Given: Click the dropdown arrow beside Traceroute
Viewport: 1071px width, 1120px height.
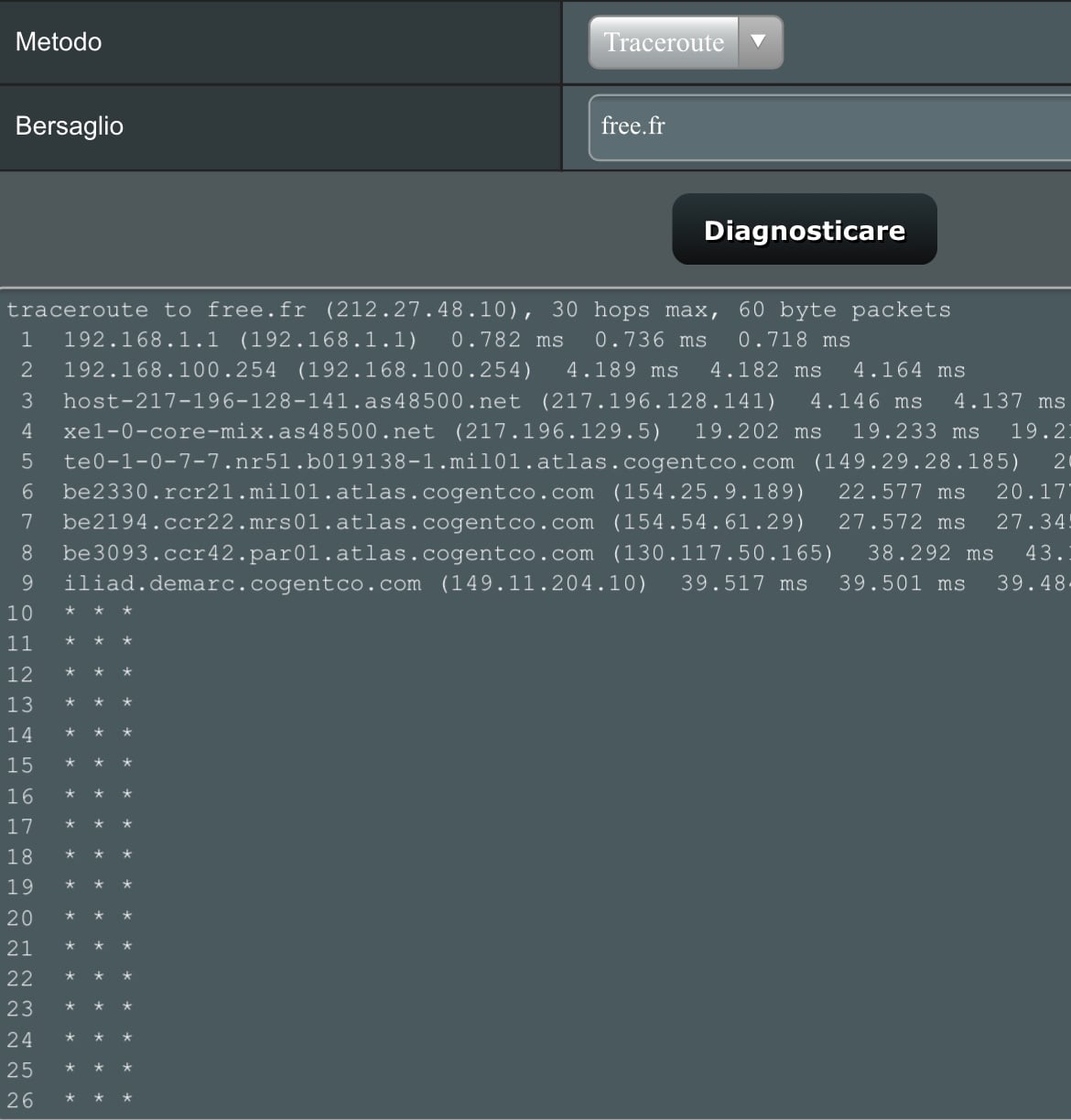Looking at the screenshot, I should click(x=759, y=41).
